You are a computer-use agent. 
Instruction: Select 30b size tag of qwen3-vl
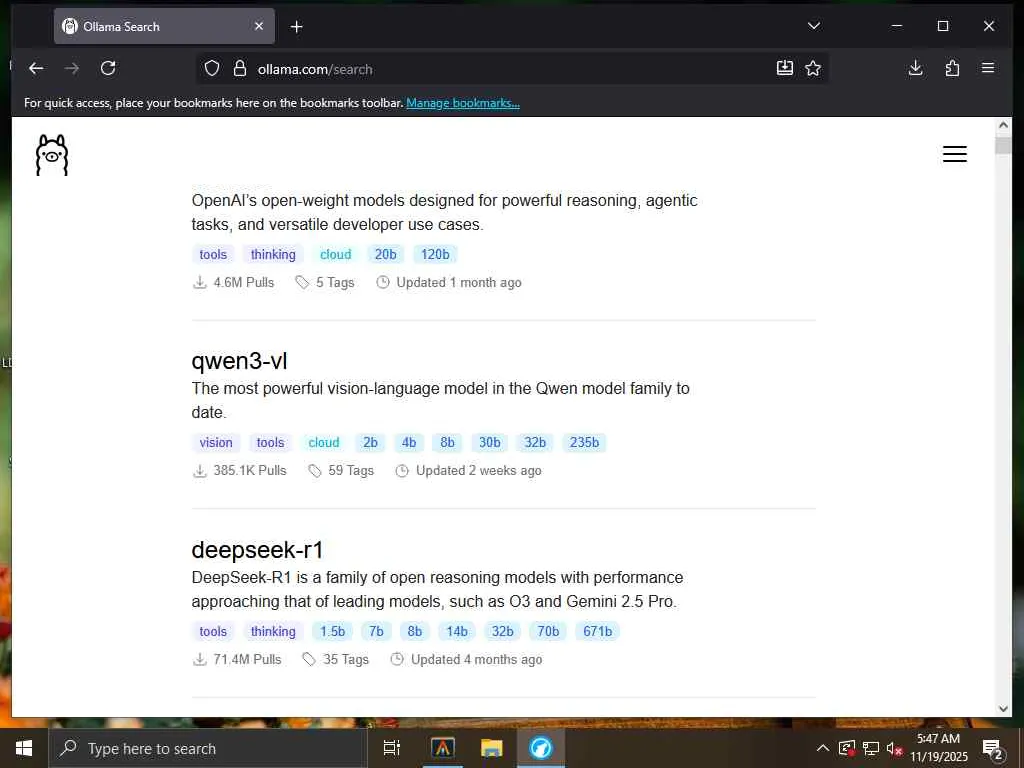point(489,443)
